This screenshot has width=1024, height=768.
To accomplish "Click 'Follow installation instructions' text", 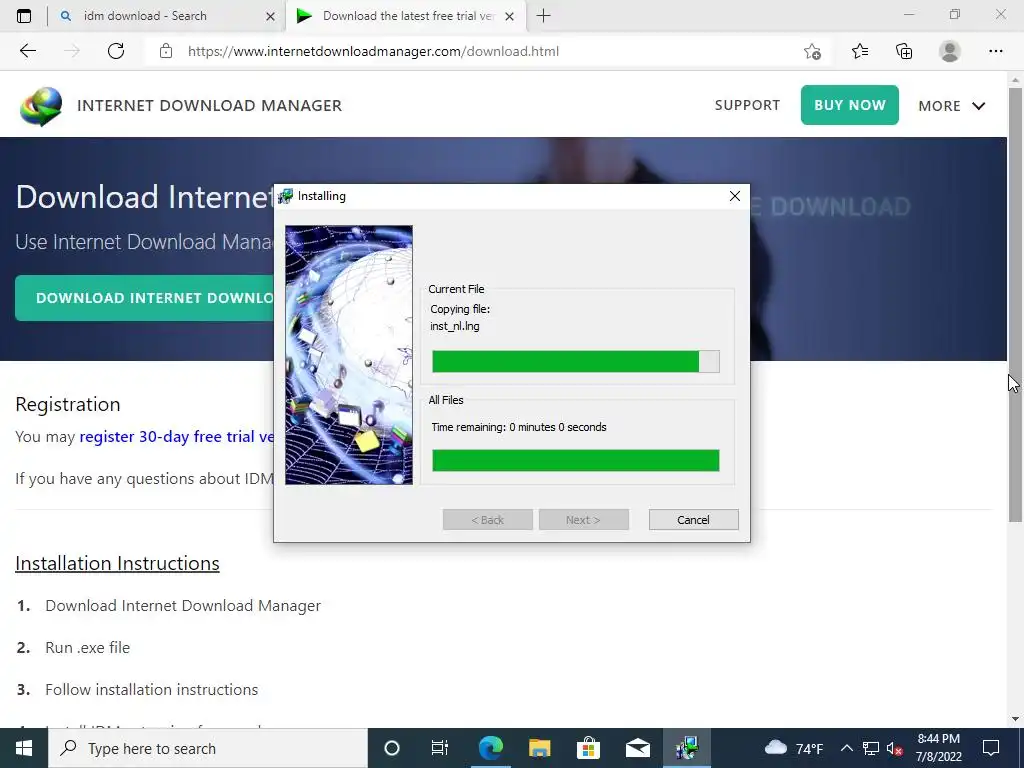I will [152, 689].
